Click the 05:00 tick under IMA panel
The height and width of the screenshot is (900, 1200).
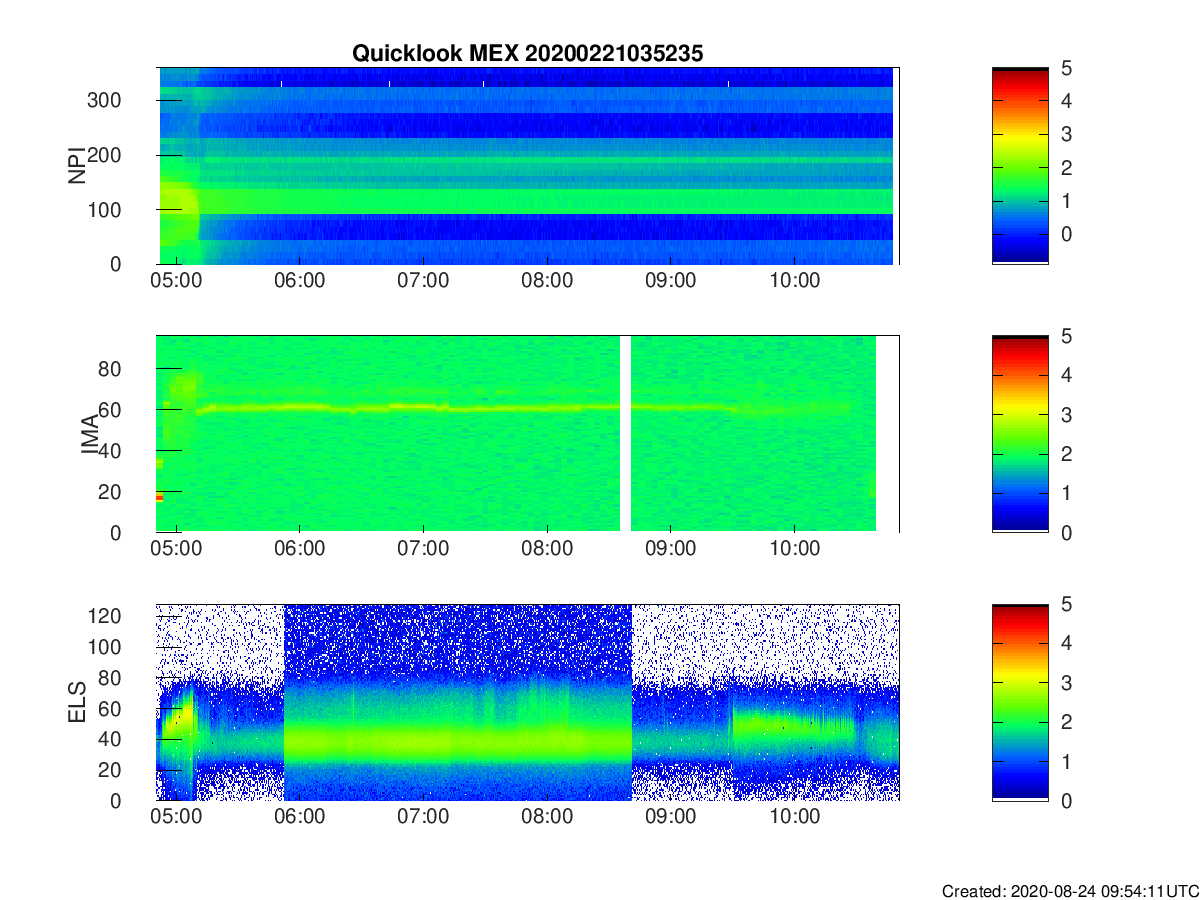(176, 549)
